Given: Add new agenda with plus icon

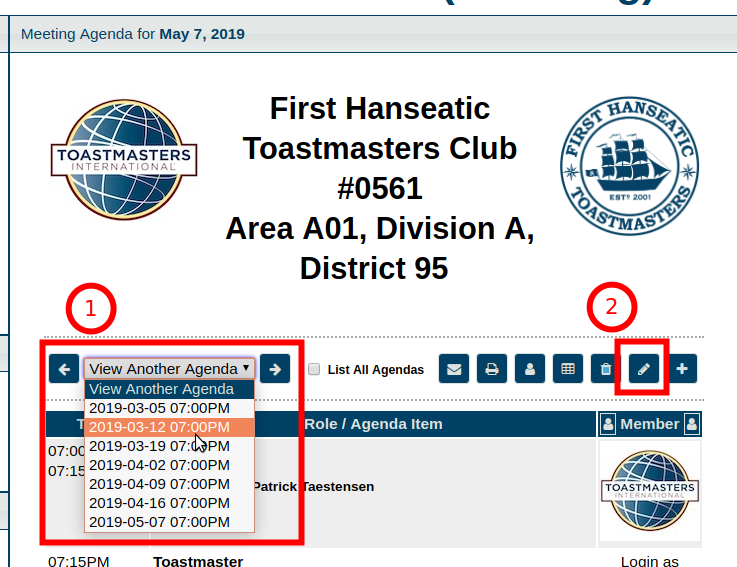Looking at the screenshot, I should [x=682, y=369].
